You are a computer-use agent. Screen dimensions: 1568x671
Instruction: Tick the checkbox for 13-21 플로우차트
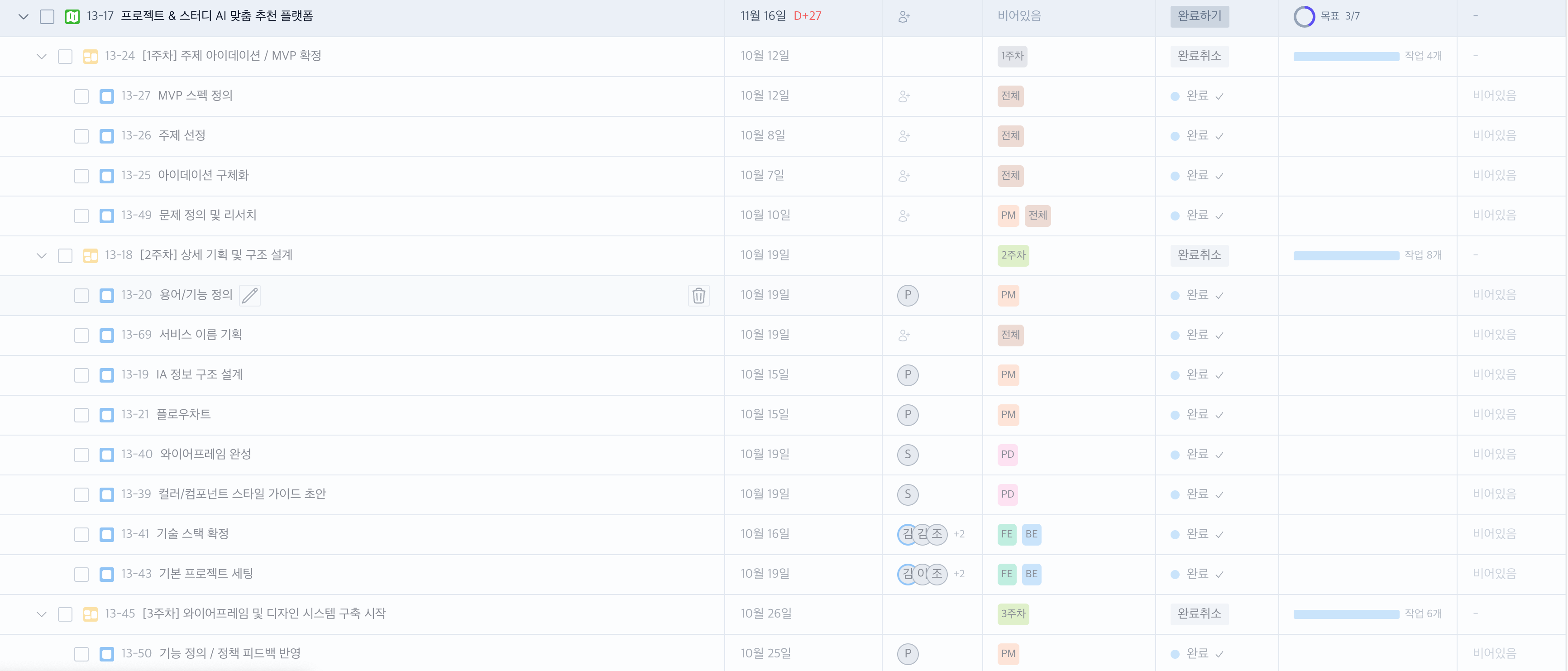tap(81, 415)
